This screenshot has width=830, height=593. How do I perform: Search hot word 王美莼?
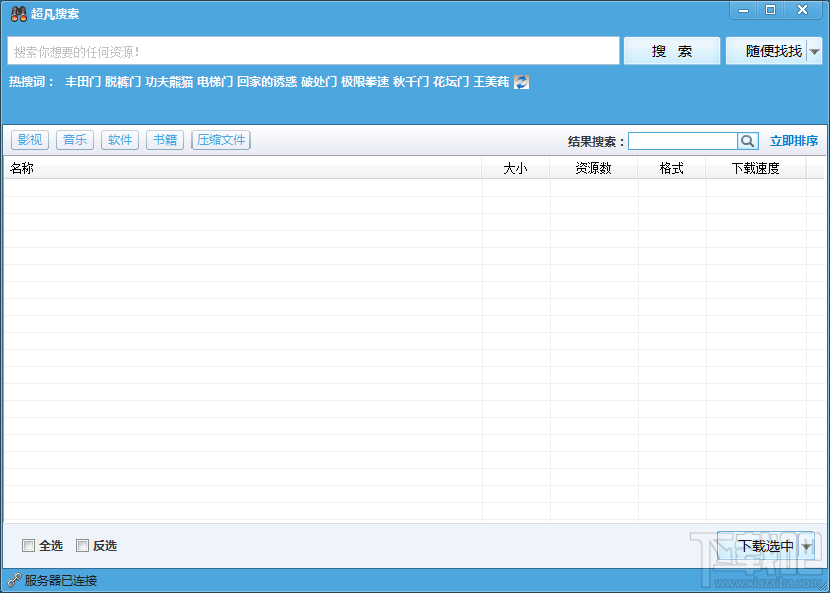(x=491, y=82)
